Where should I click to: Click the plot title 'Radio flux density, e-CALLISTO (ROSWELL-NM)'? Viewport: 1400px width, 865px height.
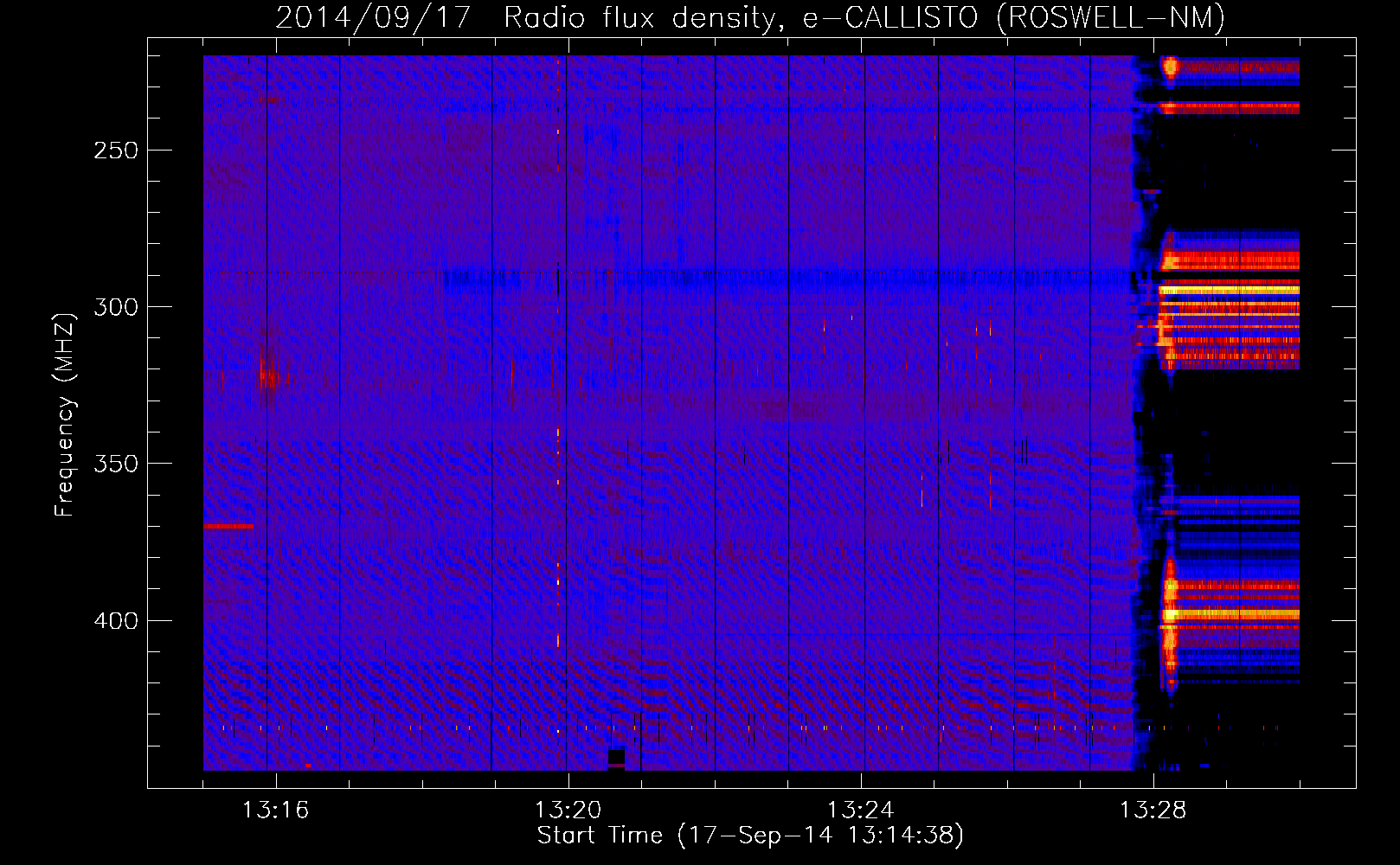click(x=864, y=17)
